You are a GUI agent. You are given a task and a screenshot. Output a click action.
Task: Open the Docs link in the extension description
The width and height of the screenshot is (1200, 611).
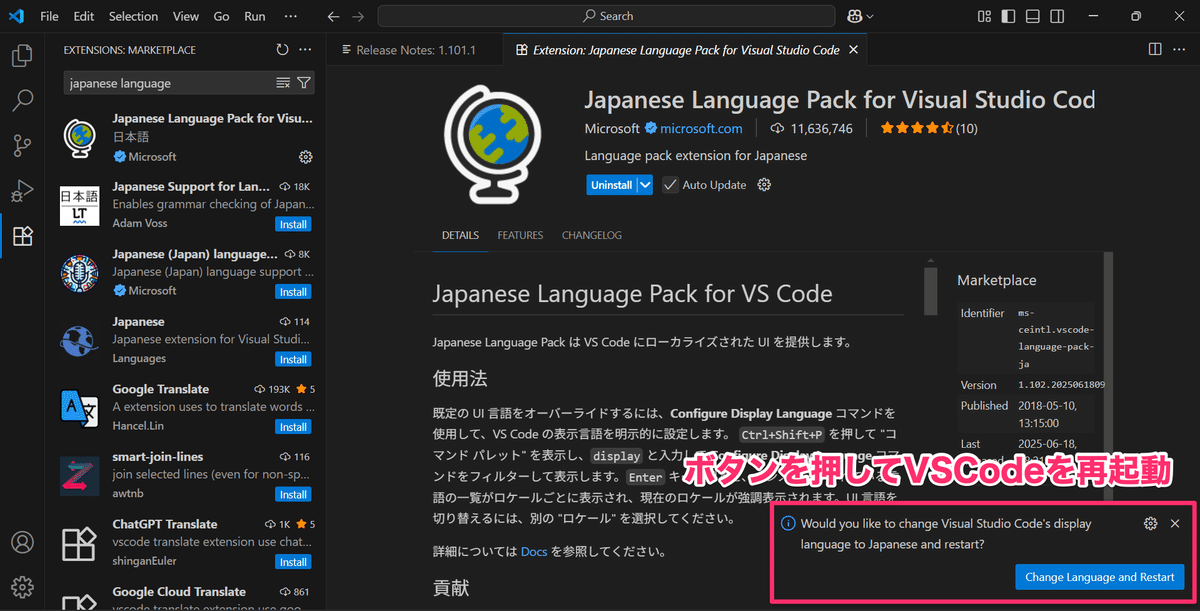click(x=533, y=551)
